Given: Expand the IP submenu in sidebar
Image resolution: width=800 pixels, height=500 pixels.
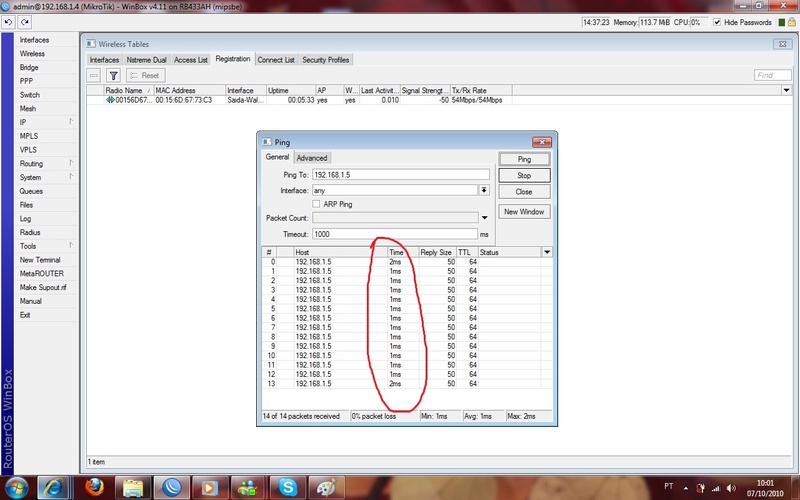Looking at the screenshot, I should (71, 121).
